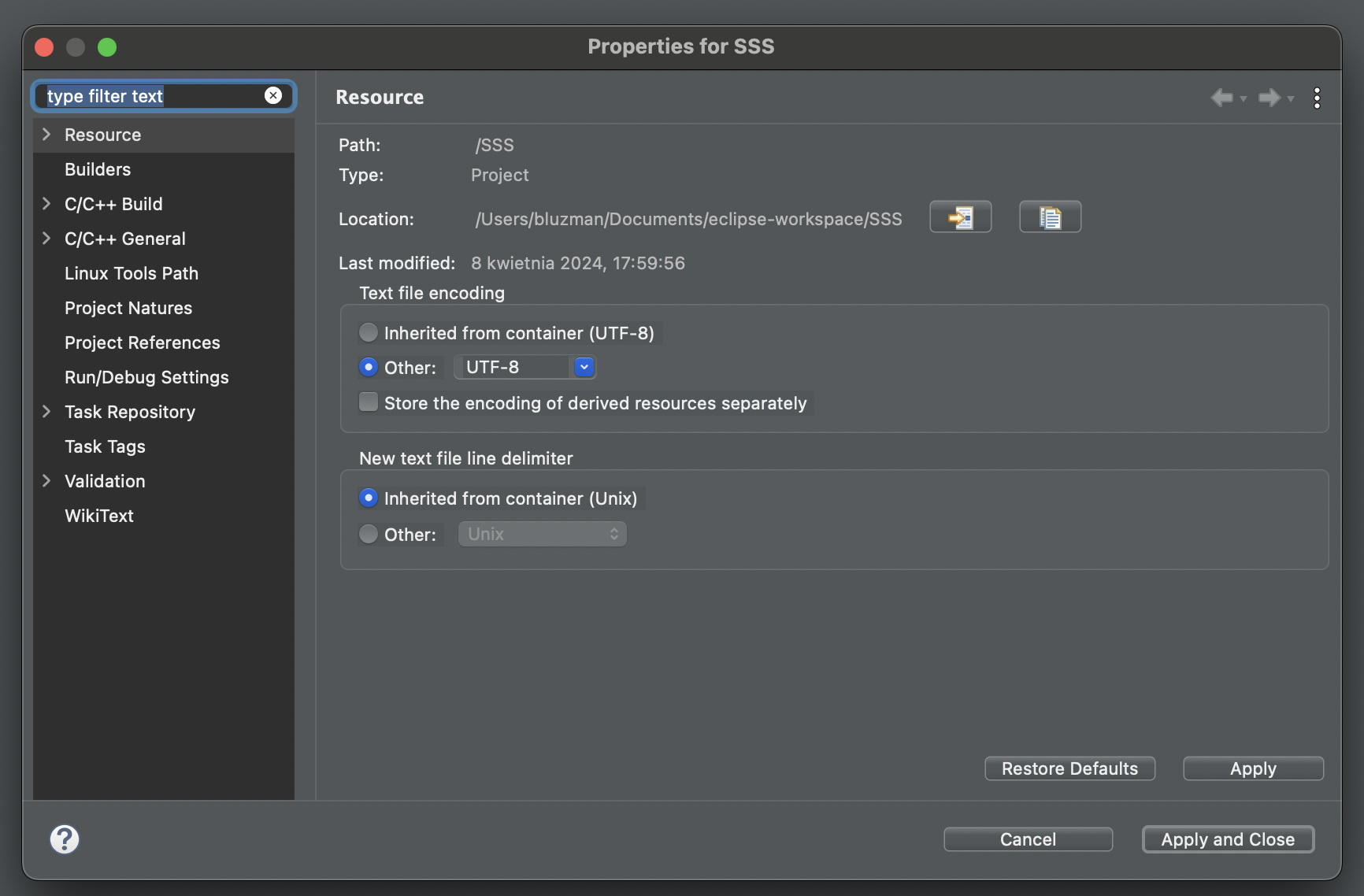
Task: Click the help question mark icon
Action: point(65,839)
